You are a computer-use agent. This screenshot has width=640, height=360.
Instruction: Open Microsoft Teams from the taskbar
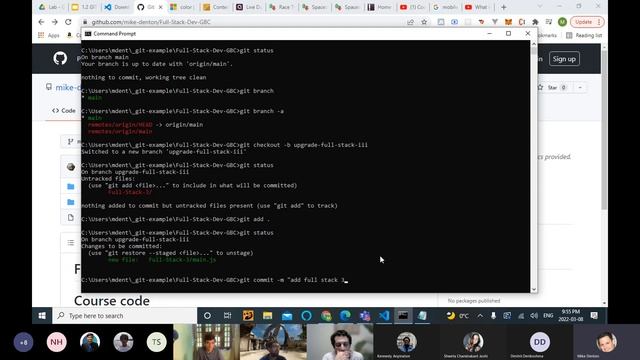click(x=364, y=316)
